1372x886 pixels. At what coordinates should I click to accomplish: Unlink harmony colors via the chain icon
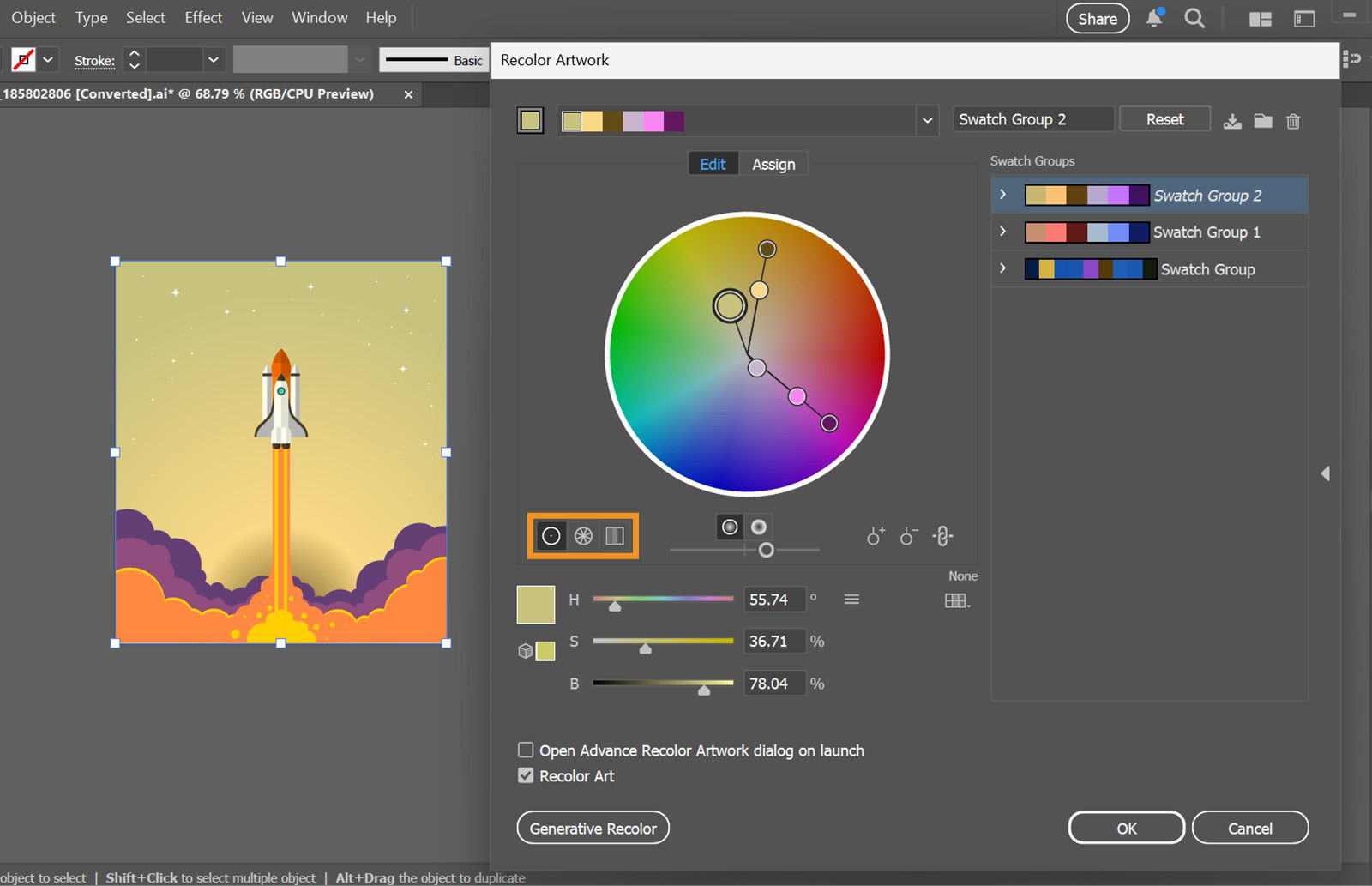pyautogui.click(x=942, y=536)
